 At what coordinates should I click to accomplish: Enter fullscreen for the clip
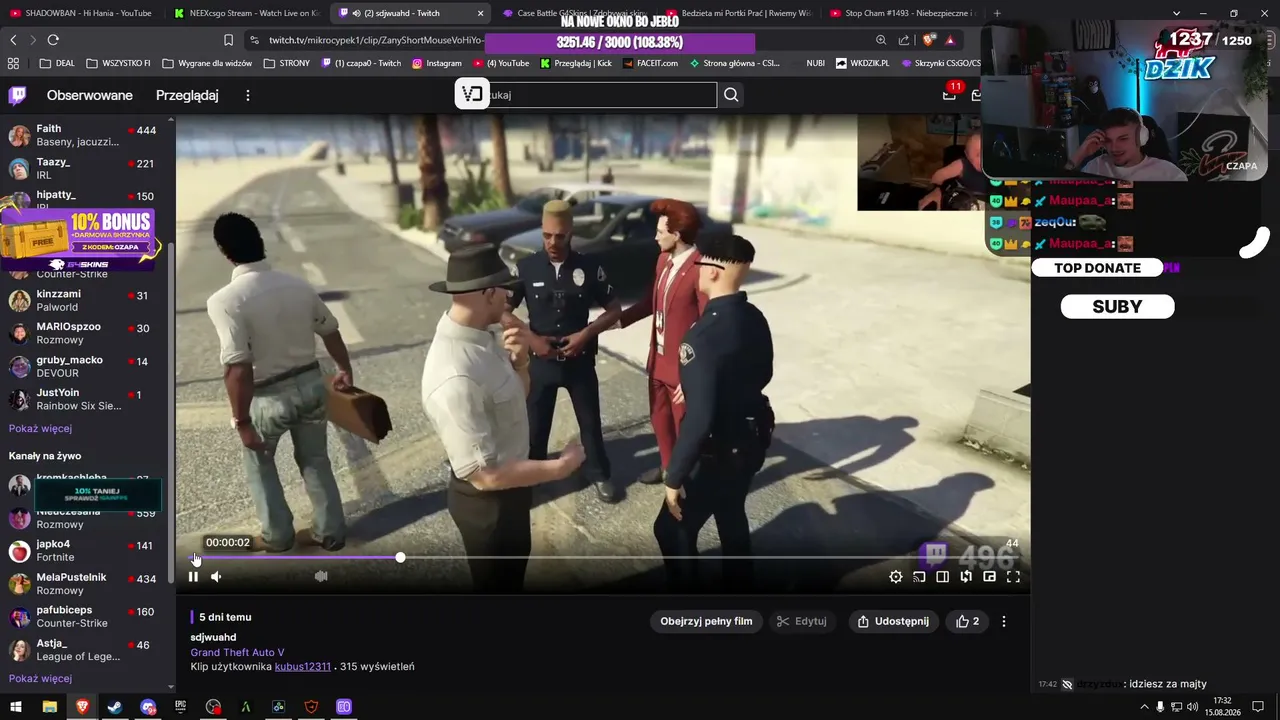click(x=1013, y=576)
